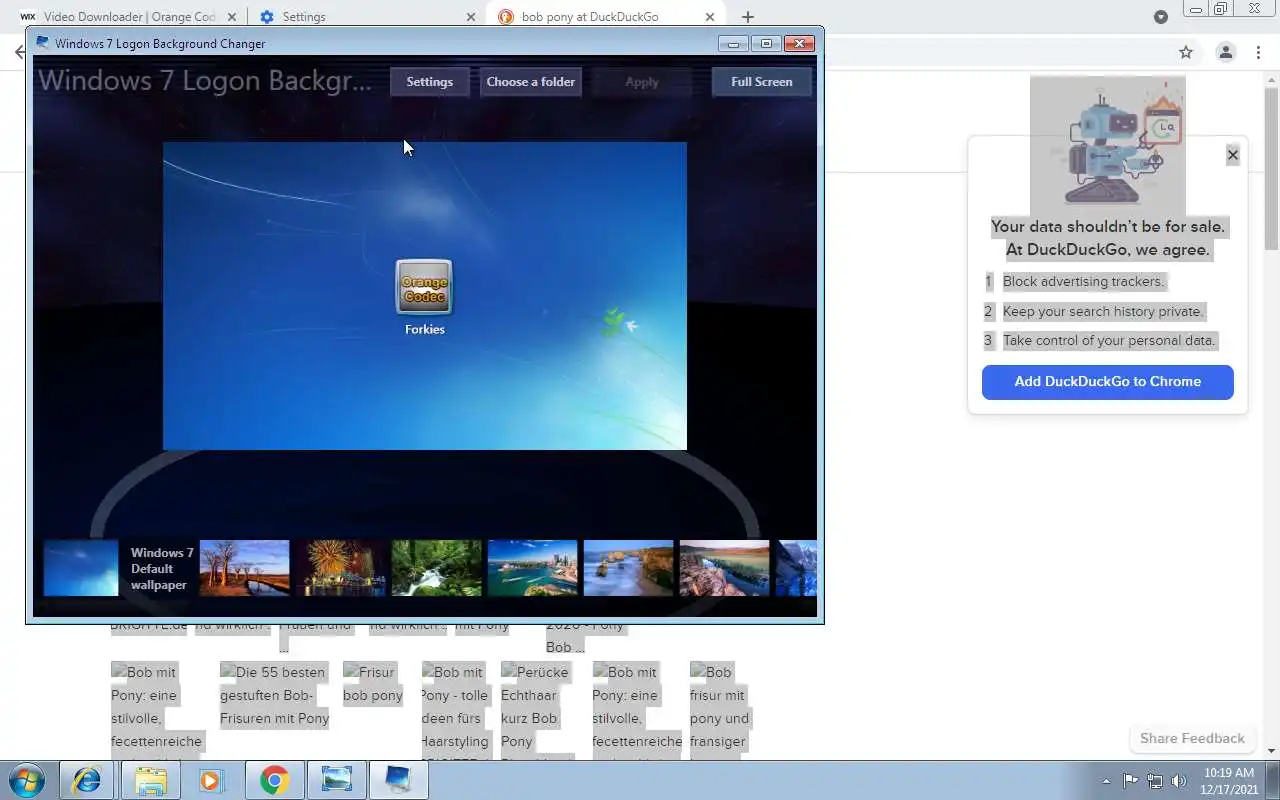Click the dimmed Apply button
The height and width of the screenshot is (800, 1280).
pyautogui.click(x=641, y=82)
